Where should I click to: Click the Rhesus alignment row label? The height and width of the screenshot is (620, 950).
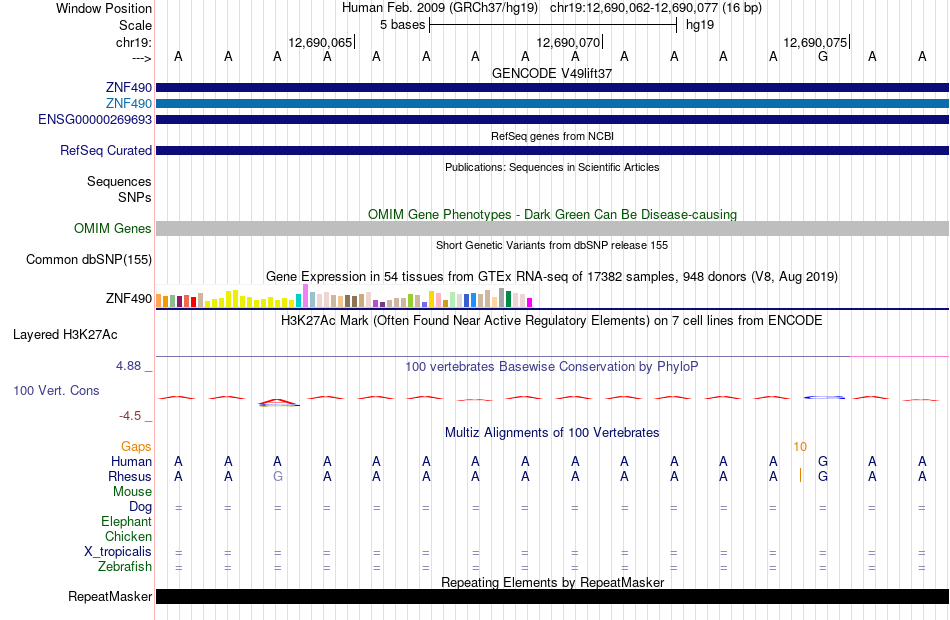(x=130, y=476)
